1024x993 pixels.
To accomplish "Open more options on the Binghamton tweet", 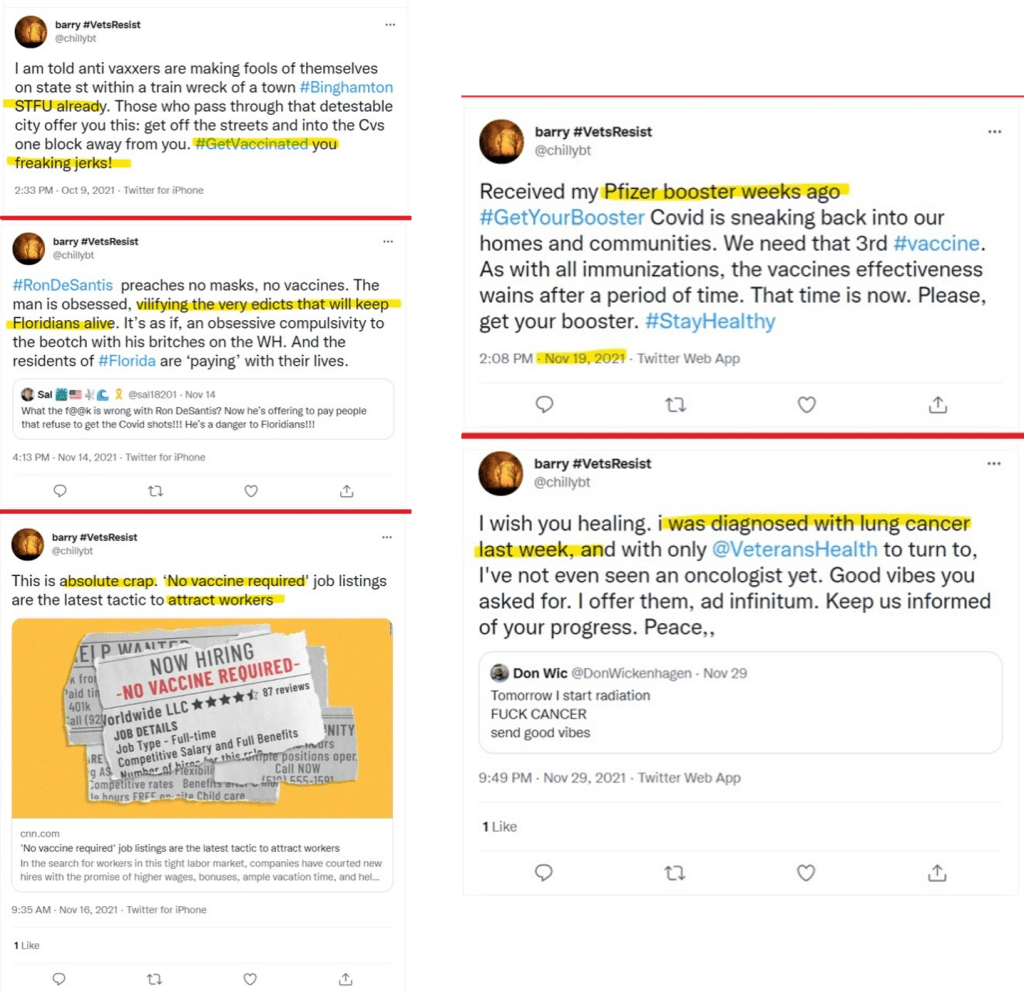I will (x=390, y=25).
